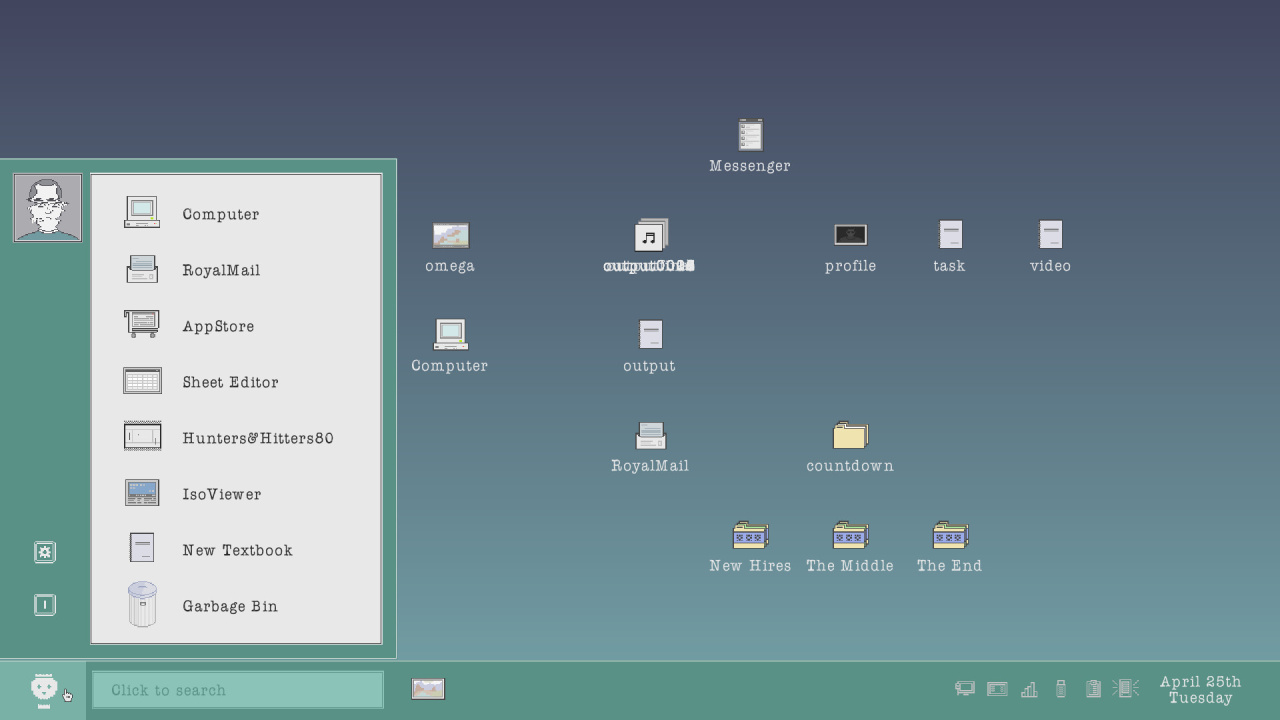The height and width of the screenshot is (720, 1280).
Task: Open the countdown folder
Action: (x=850, y=436)
